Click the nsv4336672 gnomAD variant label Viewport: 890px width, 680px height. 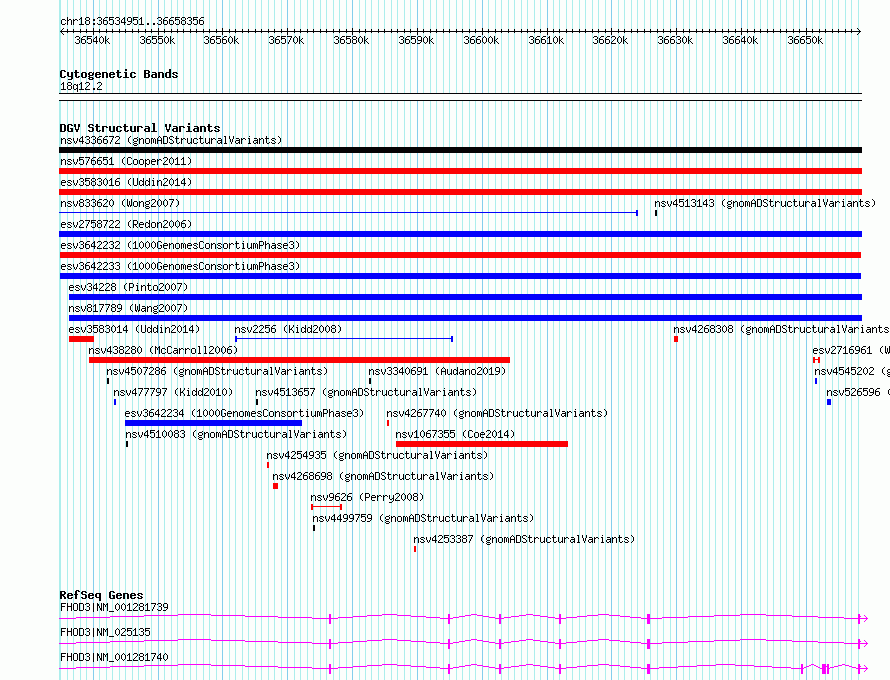(171, 140)
